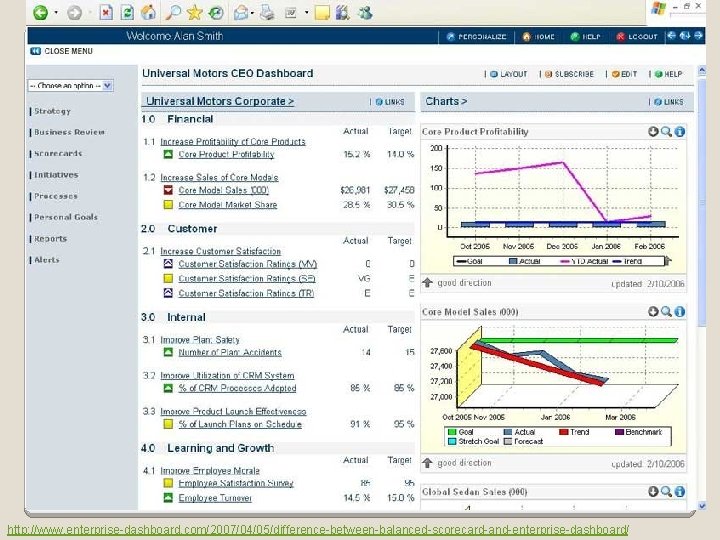Click the green browser Back arrow

tap(40, 12)
